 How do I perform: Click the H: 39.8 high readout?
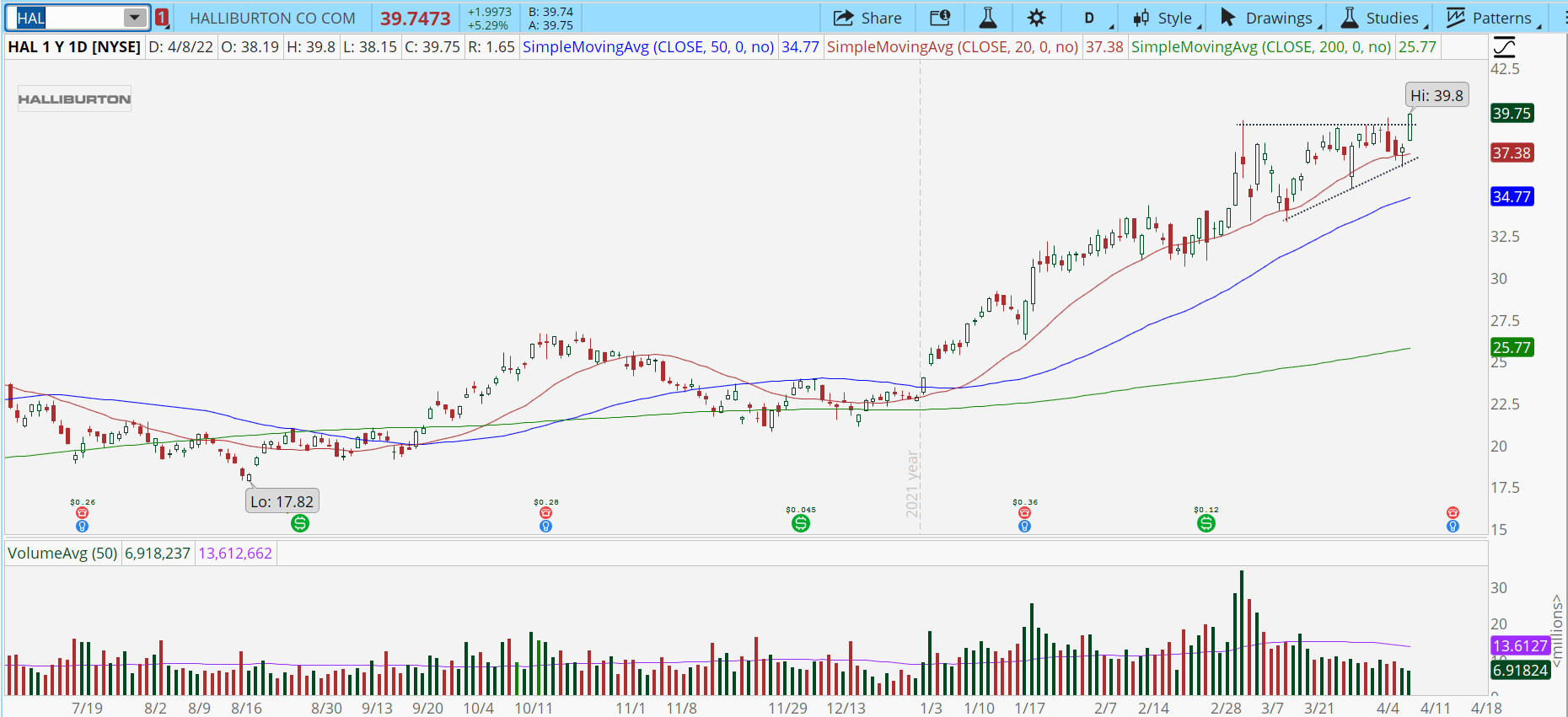pyautogui.click(x=311, y=47)
